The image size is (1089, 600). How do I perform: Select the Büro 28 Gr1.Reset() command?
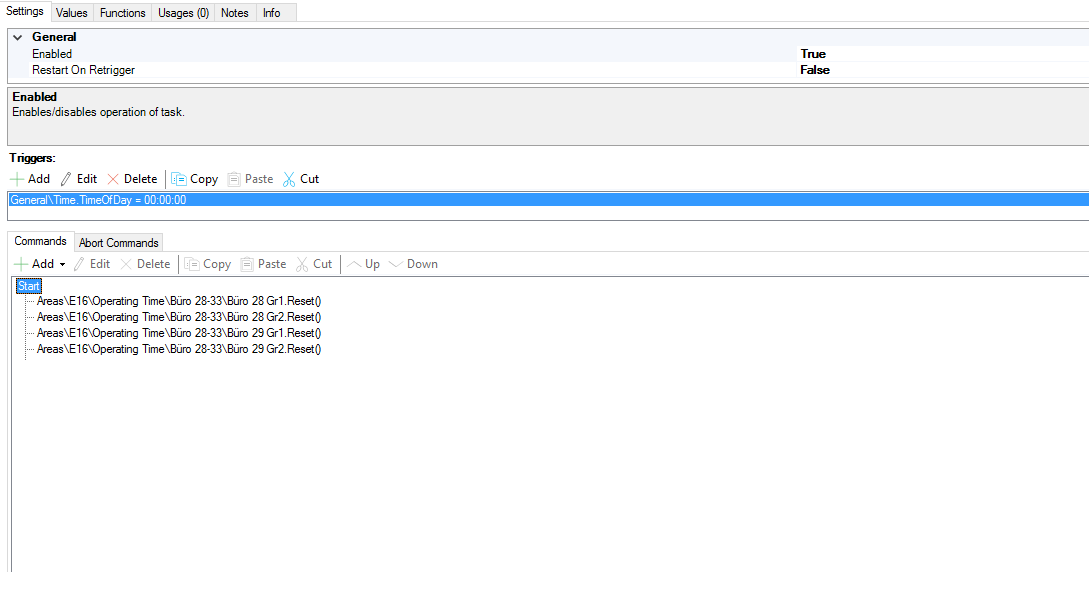pyautogui.click(x=179, y=301)
